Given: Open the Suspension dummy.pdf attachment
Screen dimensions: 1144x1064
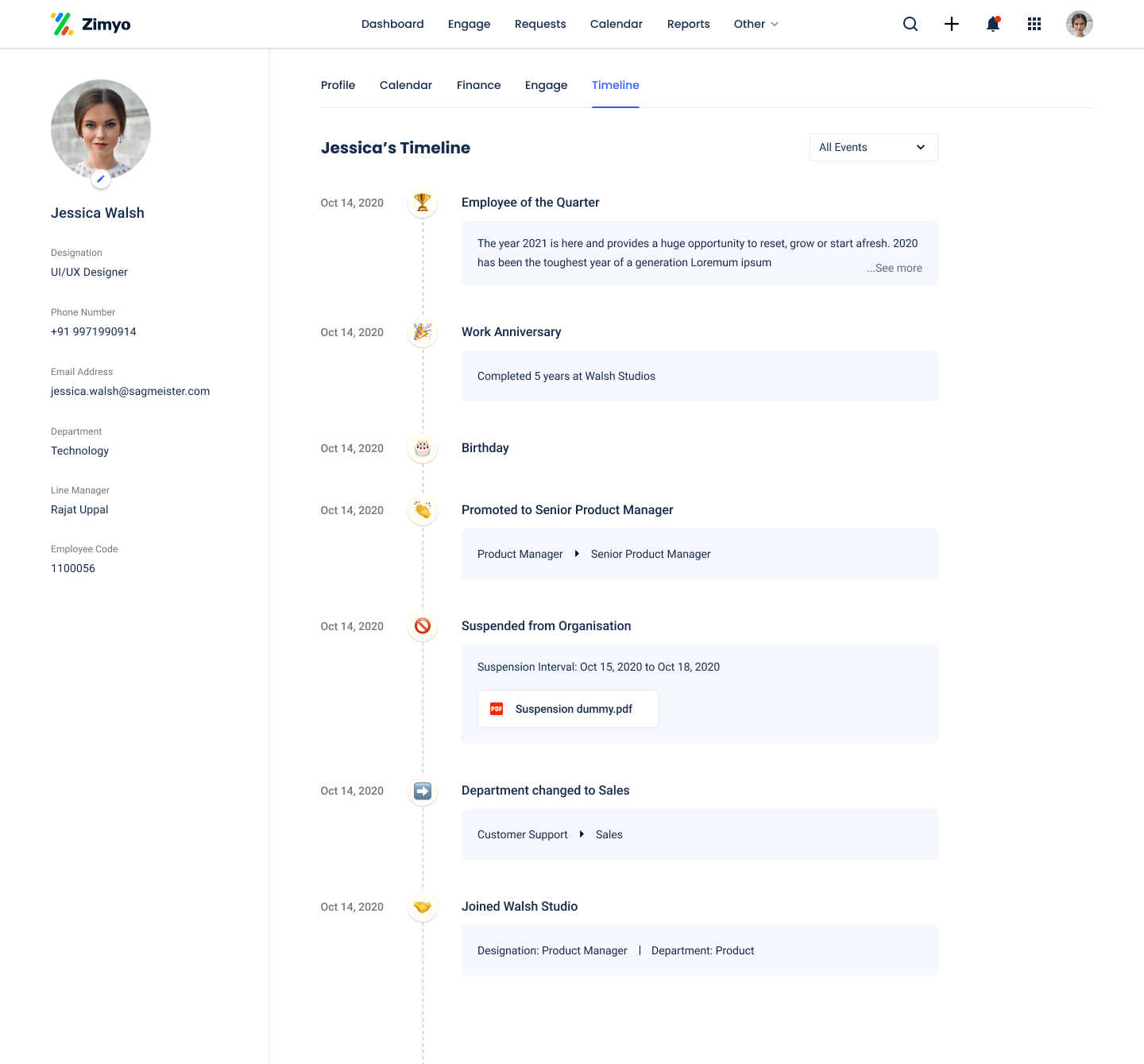Looking at the screenshot, I should (567, 709).
